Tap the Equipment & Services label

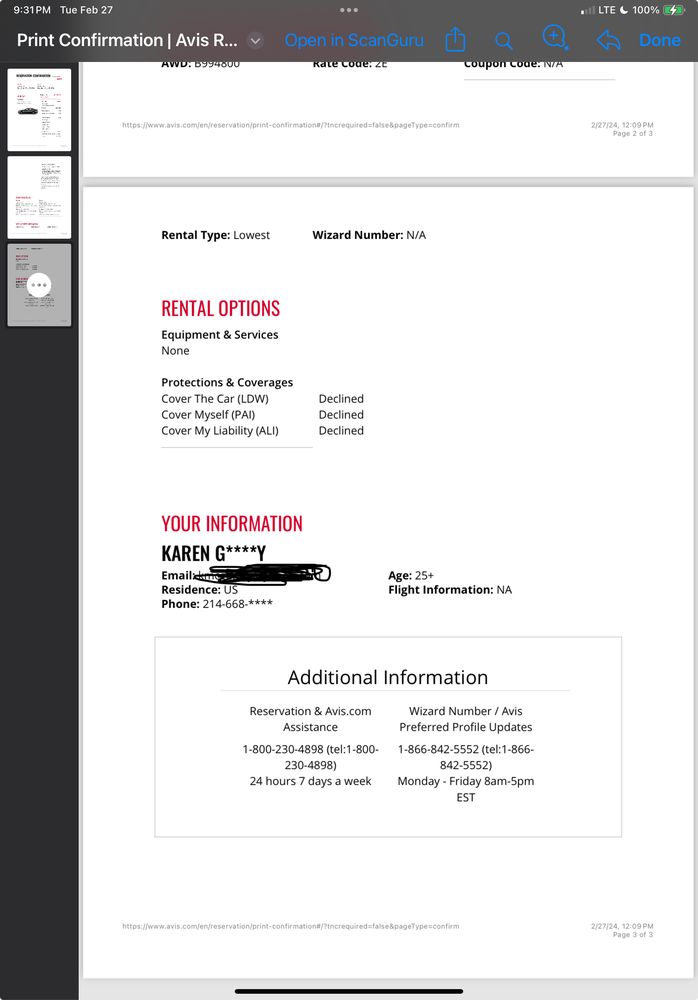(219, 335)
